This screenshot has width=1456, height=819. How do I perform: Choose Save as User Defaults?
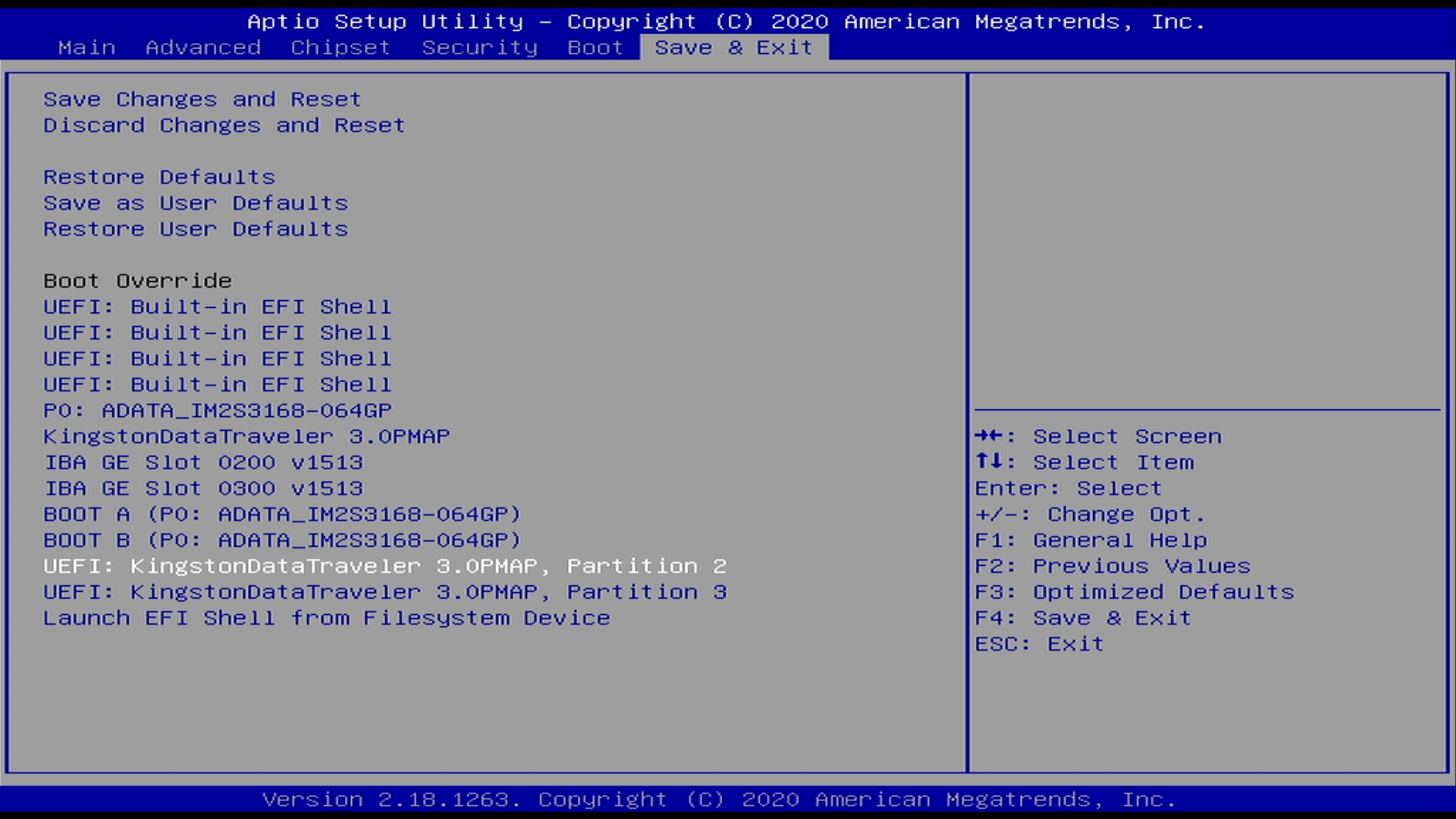pyautogui.click(x=196, y=203)
